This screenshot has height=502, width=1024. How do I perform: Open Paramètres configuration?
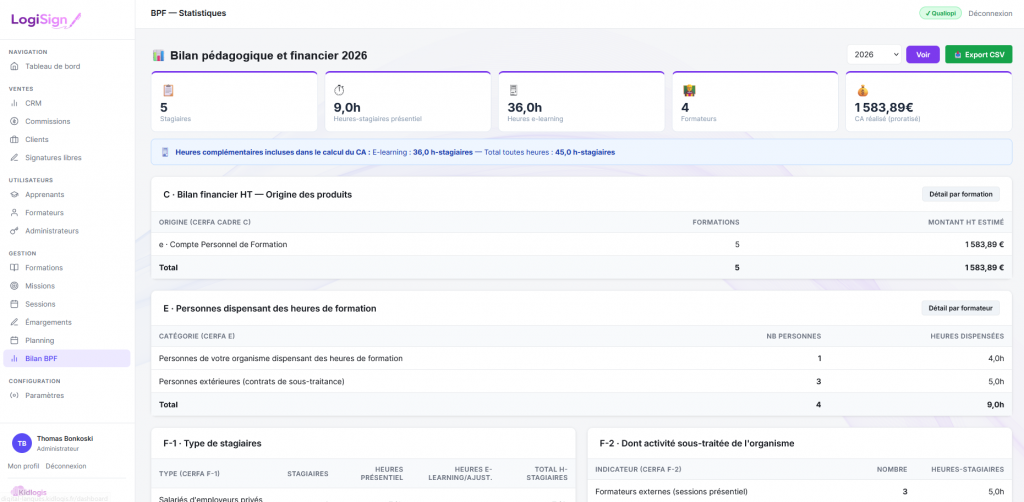[67, 395]
